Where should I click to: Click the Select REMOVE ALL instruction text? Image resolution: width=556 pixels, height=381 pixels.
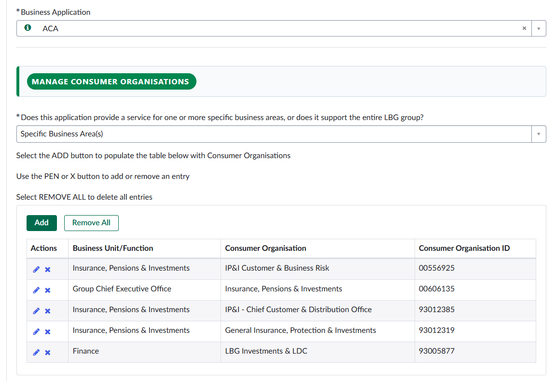click(84, 197)
